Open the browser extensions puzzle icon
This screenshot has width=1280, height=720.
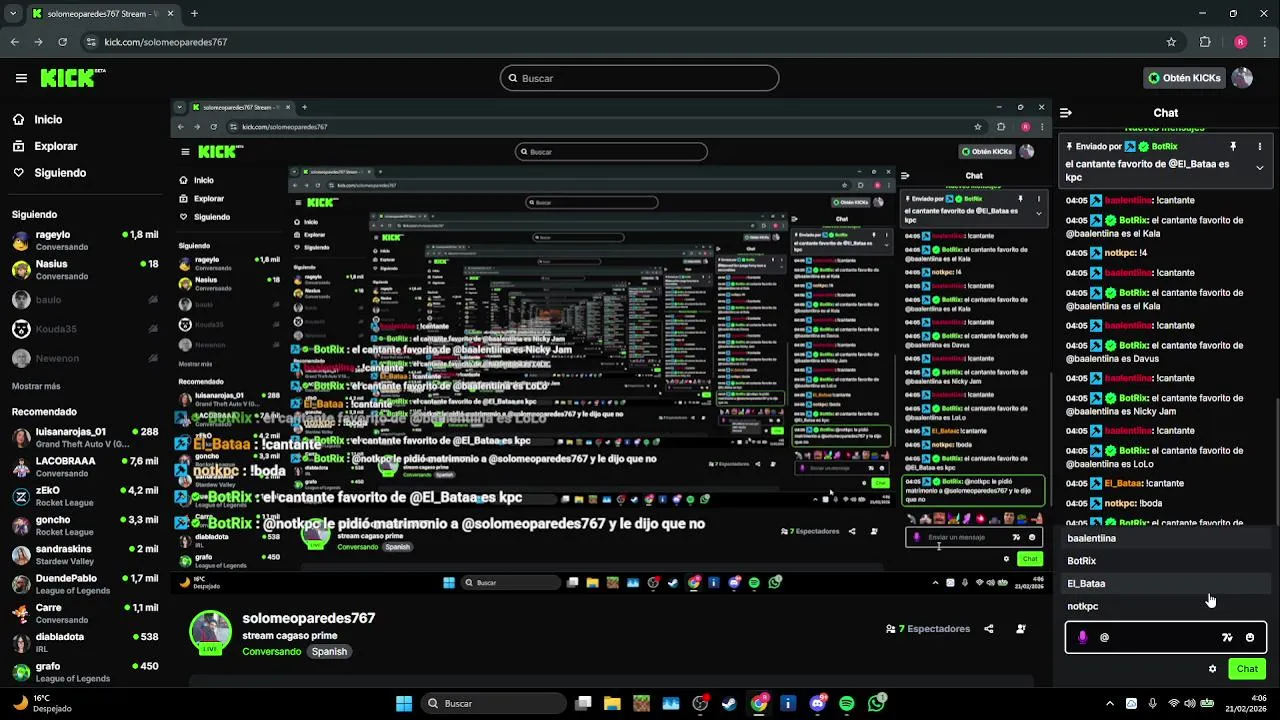coord(1205,42)
